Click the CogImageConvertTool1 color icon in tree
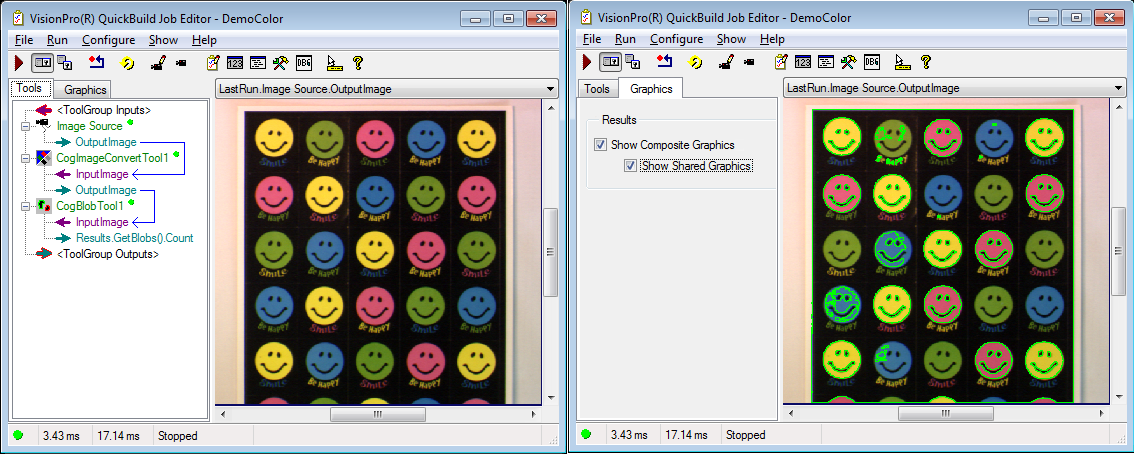1134x454 pixels. [x=43, y=158]
